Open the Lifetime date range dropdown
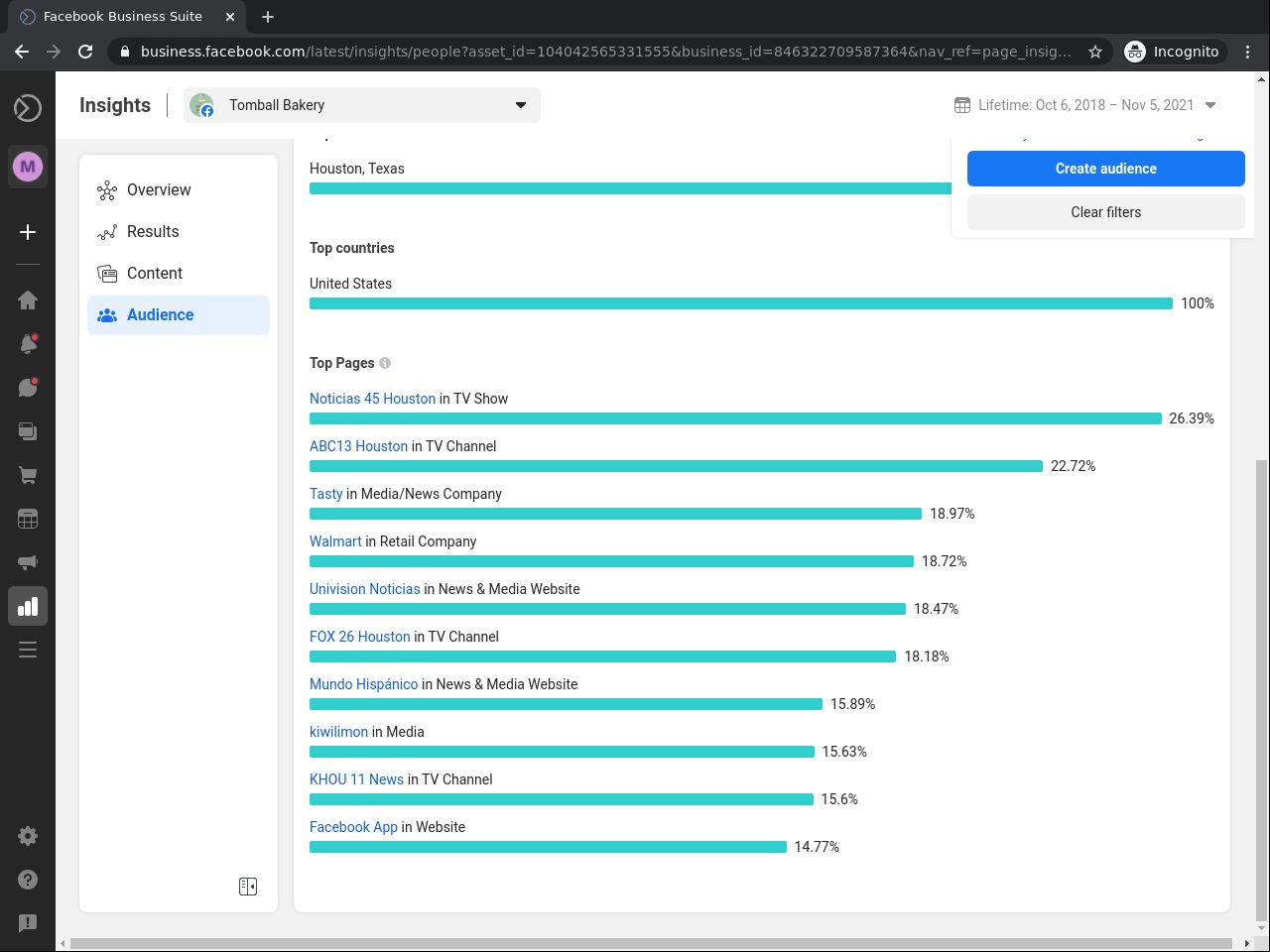1270x952 pixels. coord(1085,105)
